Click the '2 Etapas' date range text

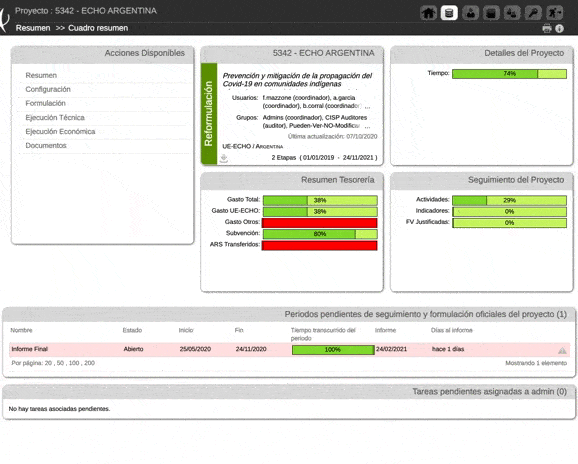(x=324, y=157)
